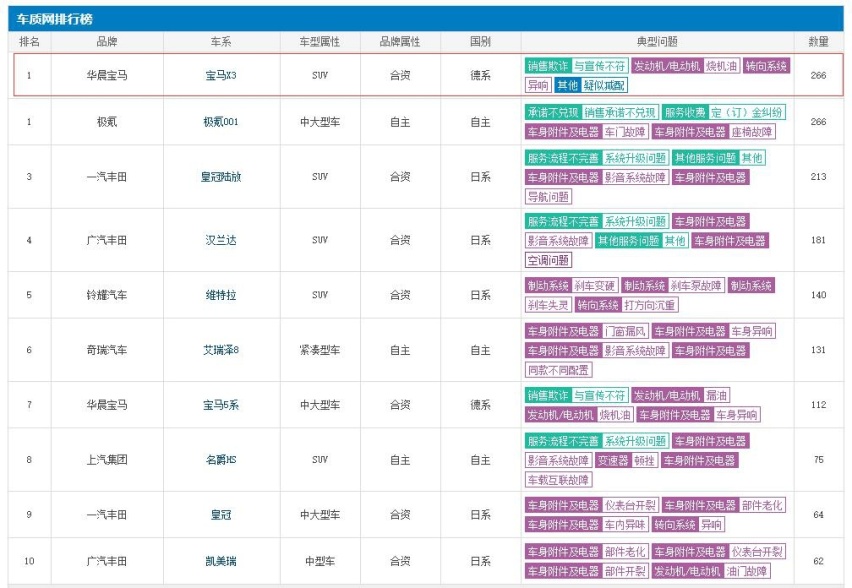Screen dimensions: 852x588
Task: Click the 典型问题 column header
Action: (x=657, y=42)
